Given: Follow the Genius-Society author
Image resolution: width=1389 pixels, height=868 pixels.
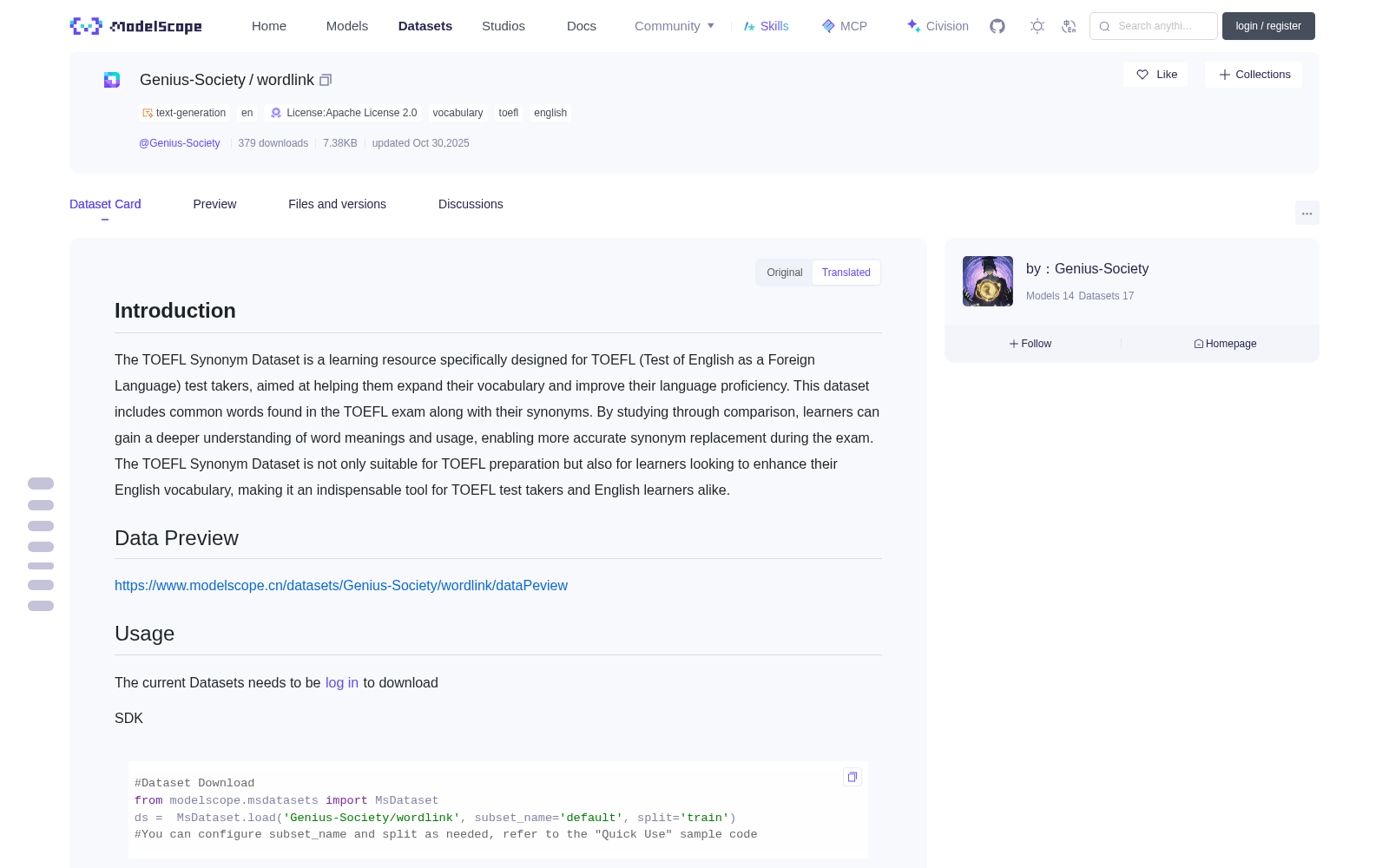Looking at the screenshot, I should coord(1030,344).
